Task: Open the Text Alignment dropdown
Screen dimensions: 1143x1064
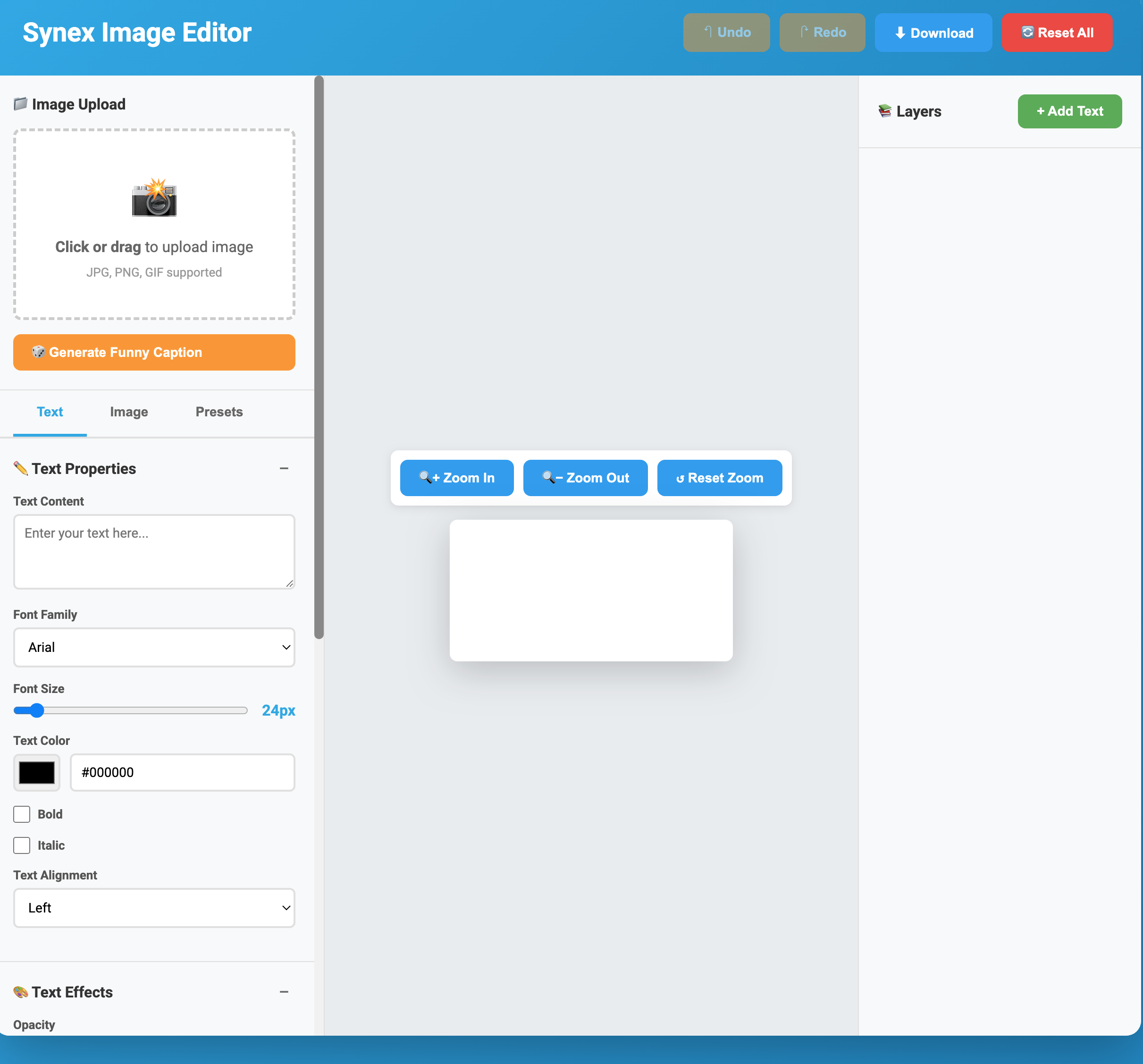Action: pos(154,908)
